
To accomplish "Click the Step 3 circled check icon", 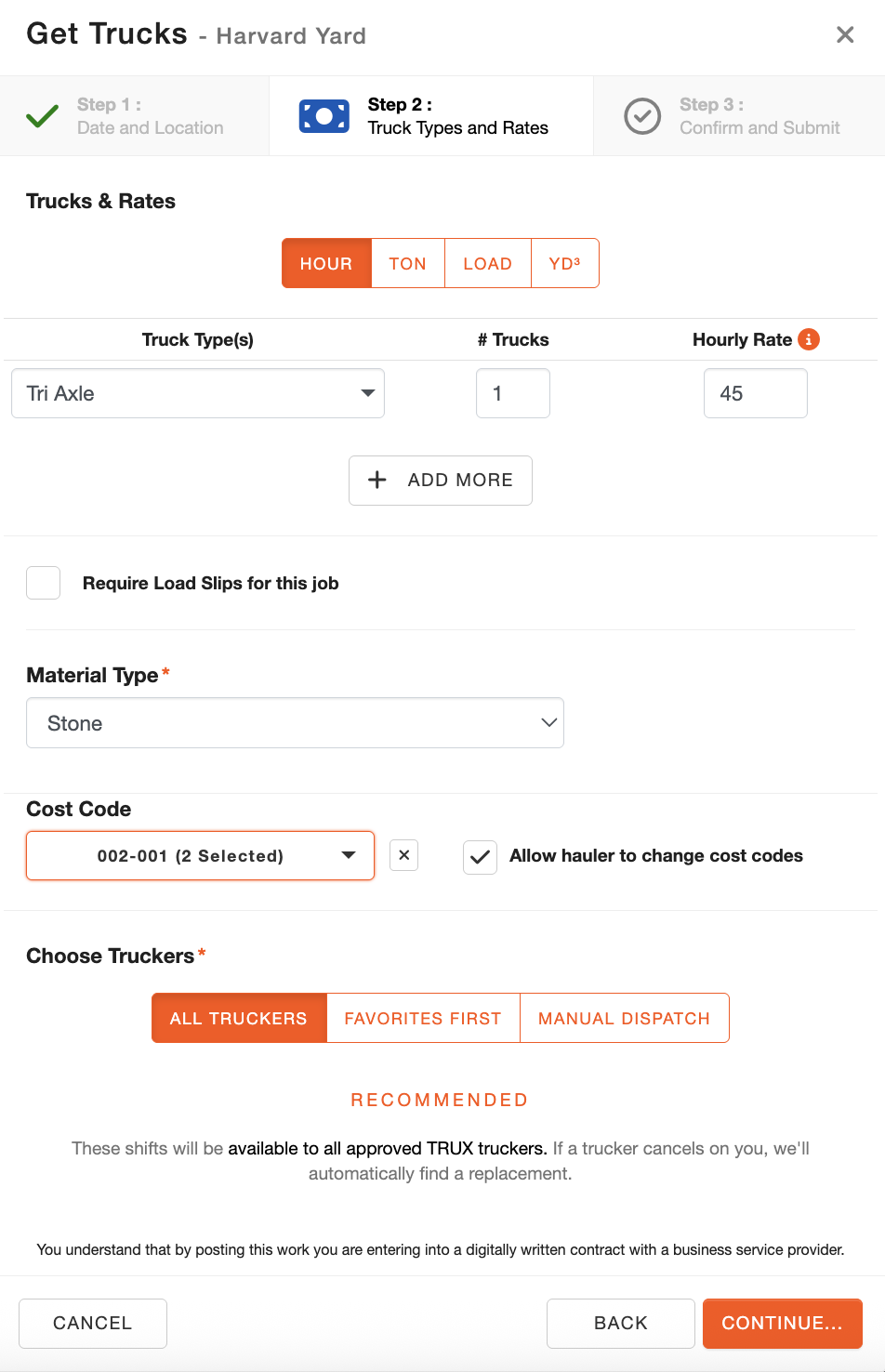I will point(642,116).
